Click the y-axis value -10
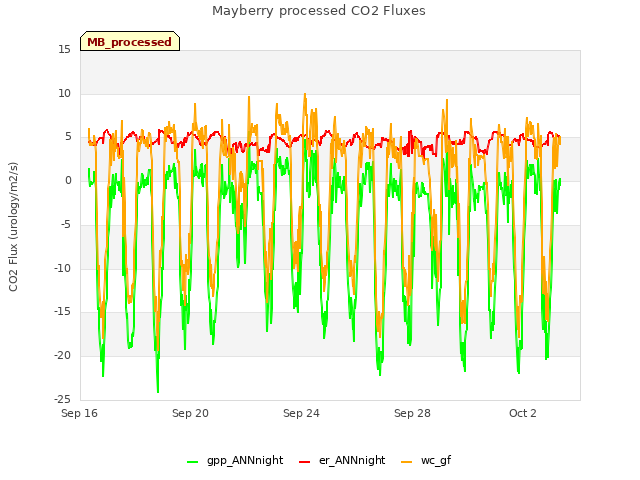640x480 pixels. click(62, 268)
